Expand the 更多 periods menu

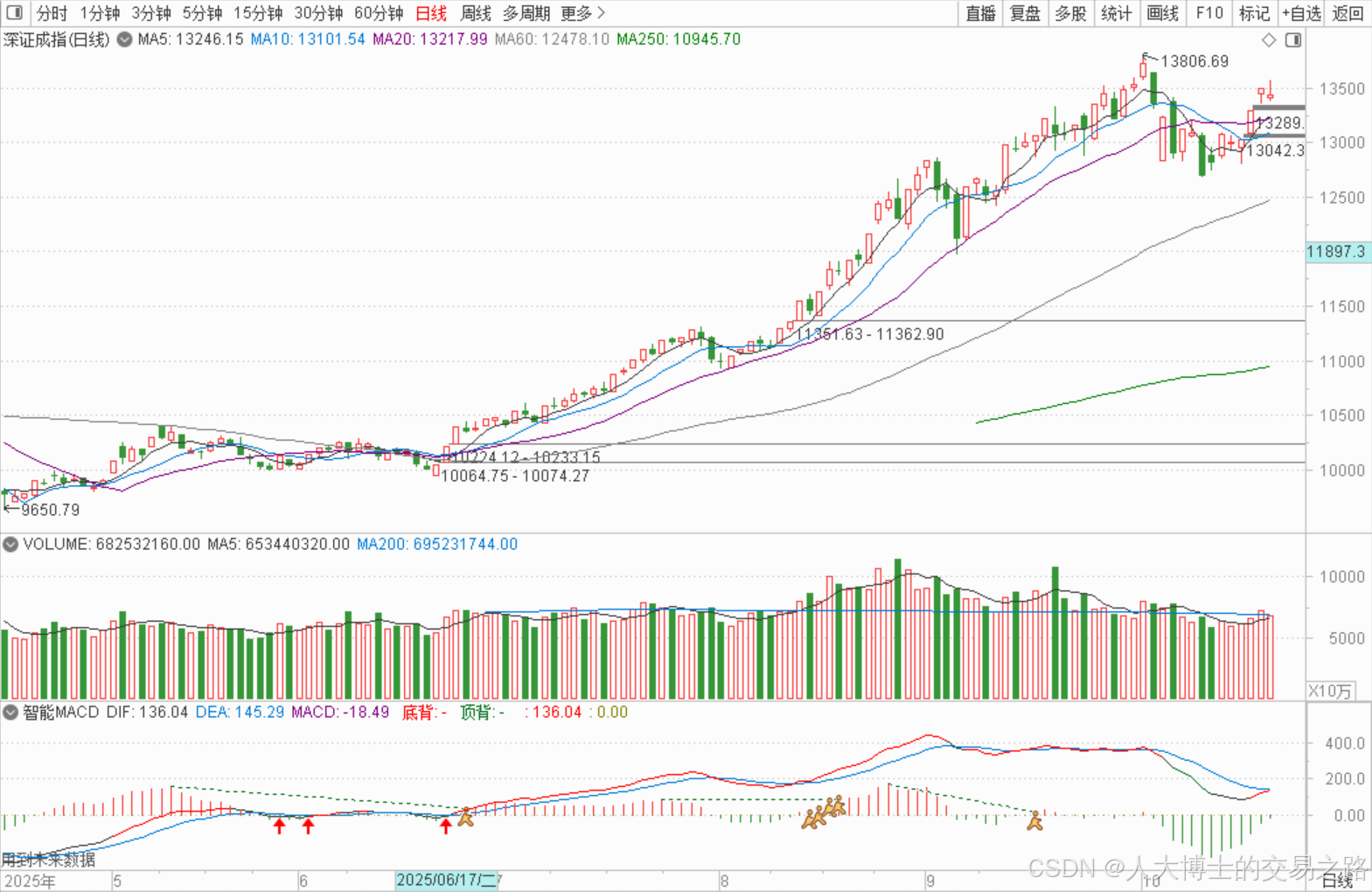coord(583,13)
